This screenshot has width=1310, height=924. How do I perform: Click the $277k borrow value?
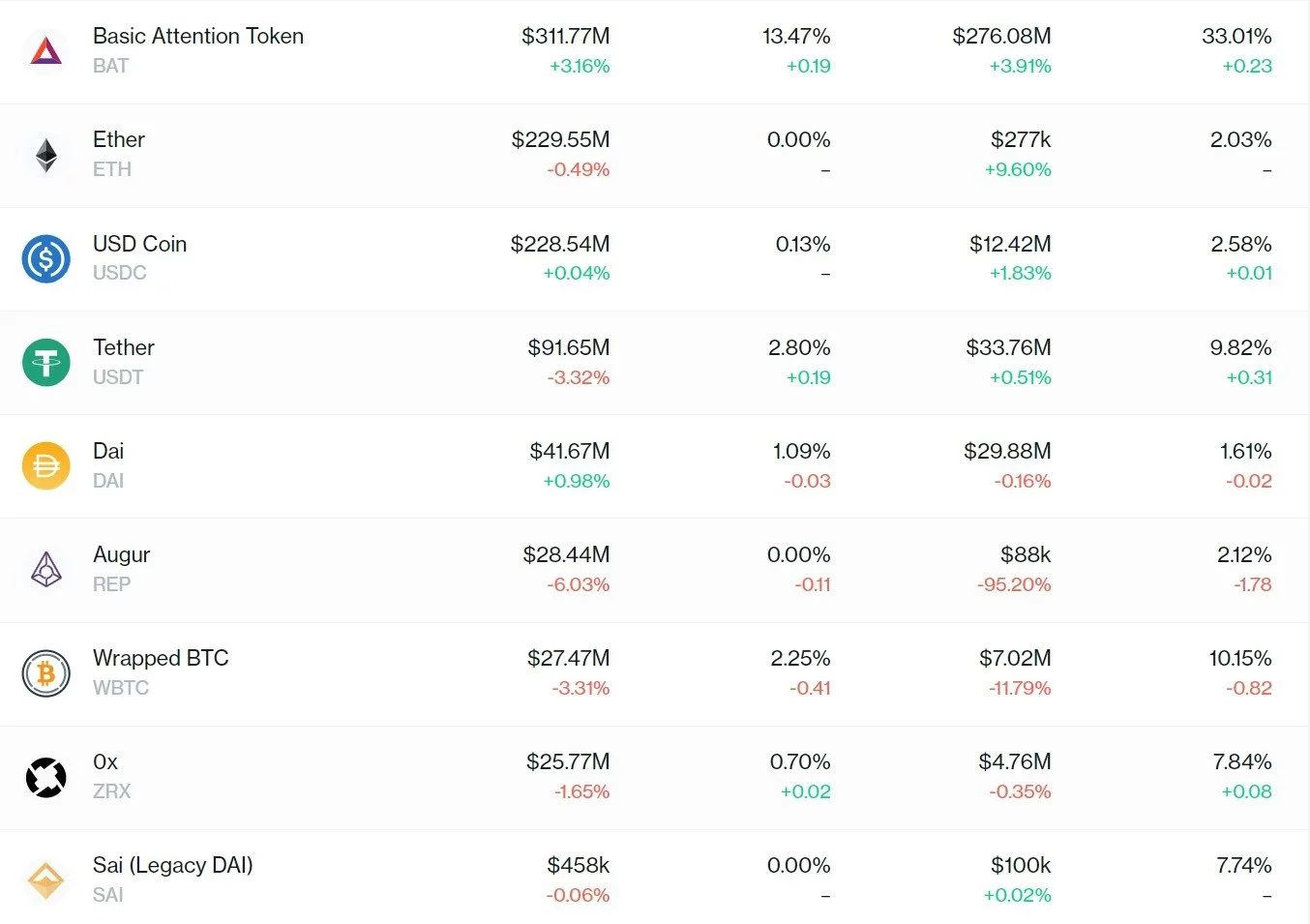tap(1021, 139)
